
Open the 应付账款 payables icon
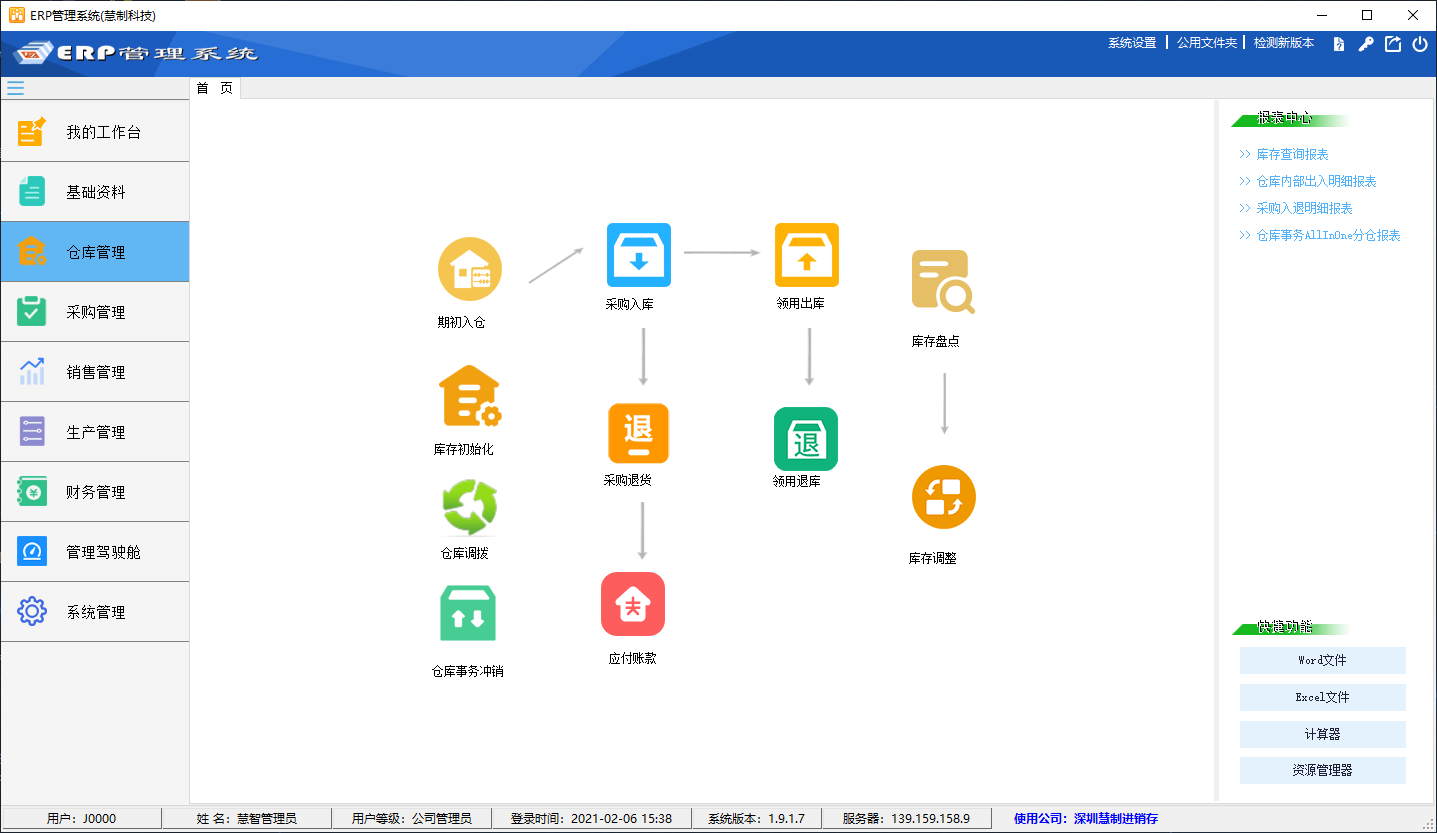coord(632,604)
